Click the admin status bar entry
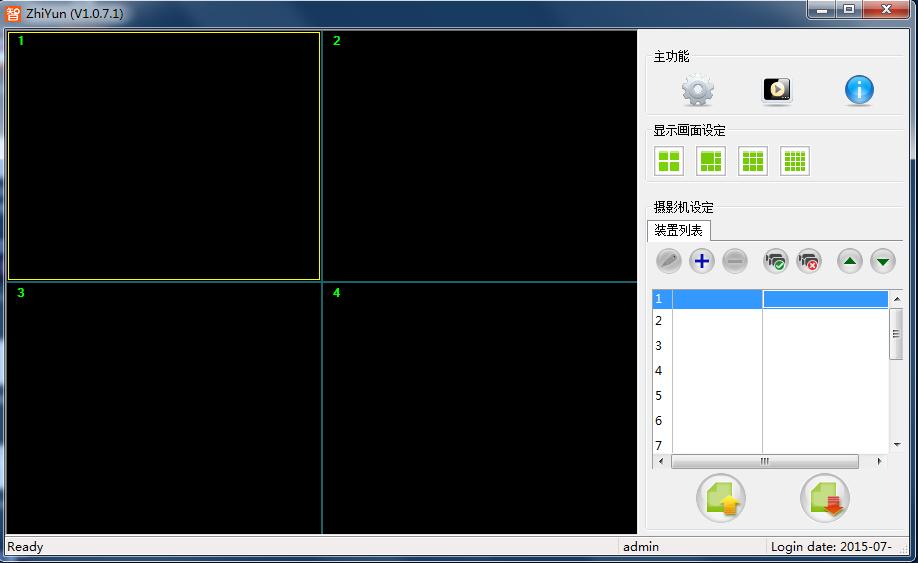 pos(641,547)
